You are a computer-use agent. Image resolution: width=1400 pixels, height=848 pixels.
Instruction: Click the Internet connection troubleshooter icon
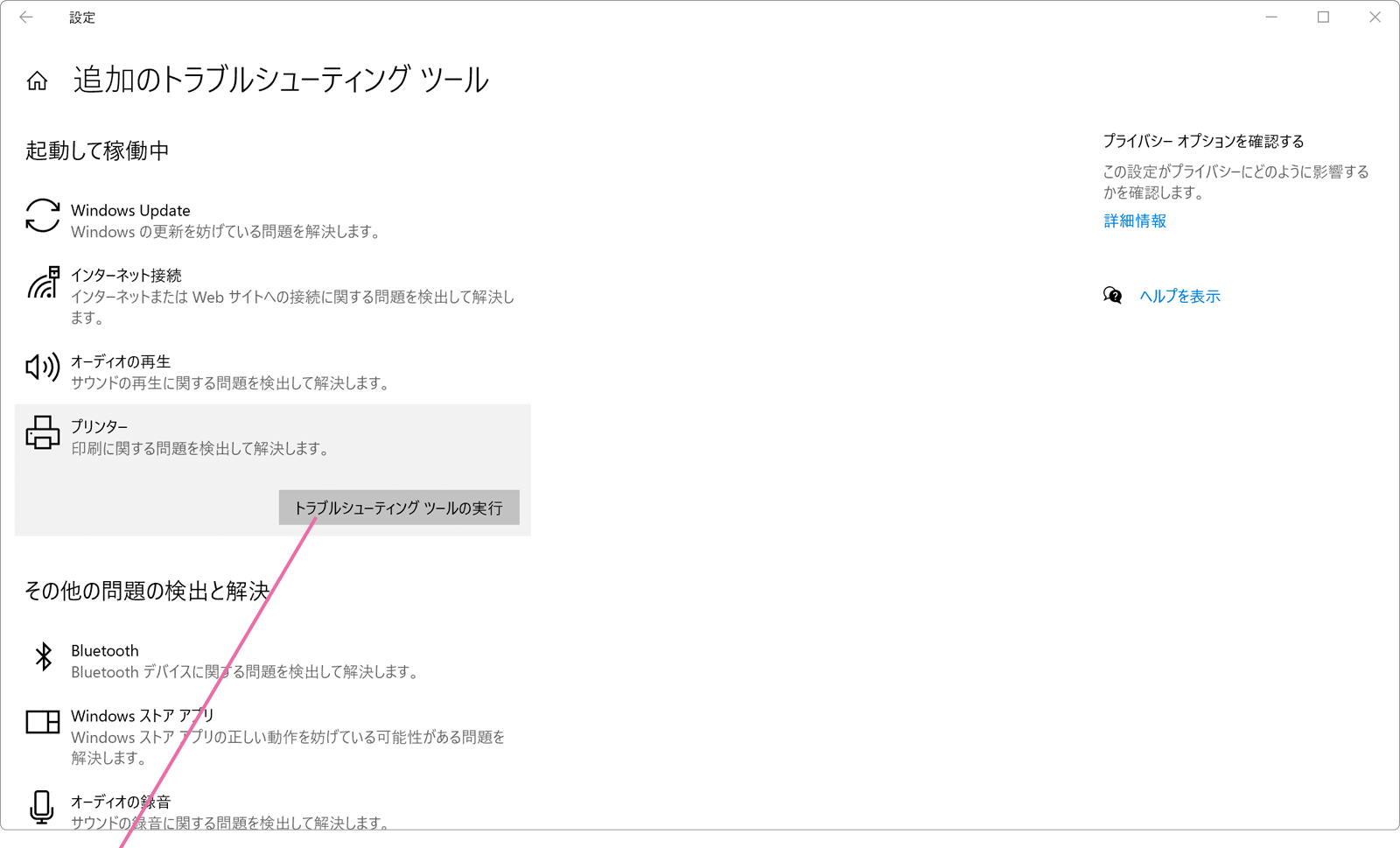tap(42, 283)
